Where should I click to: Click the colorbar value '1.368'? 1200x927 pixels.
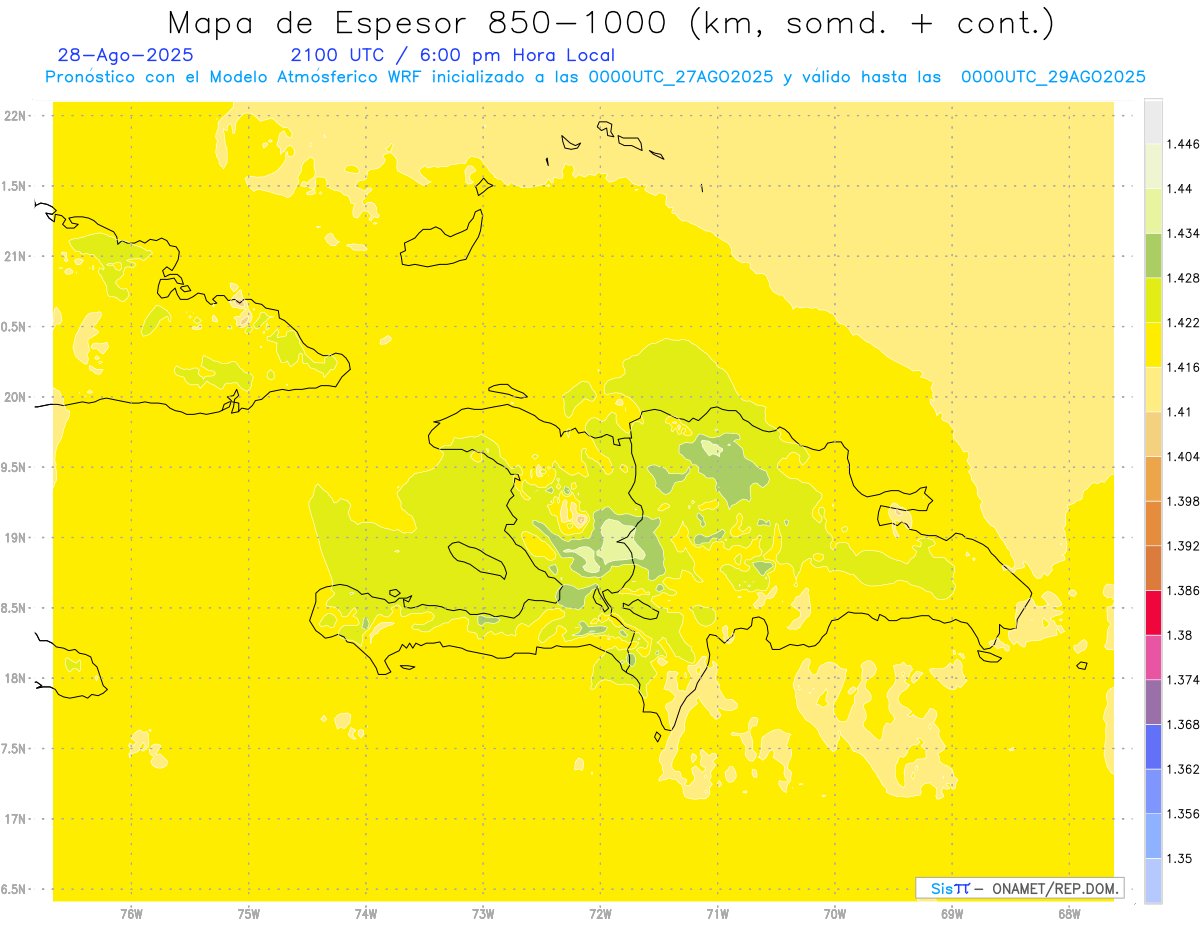pos(1183,724)
